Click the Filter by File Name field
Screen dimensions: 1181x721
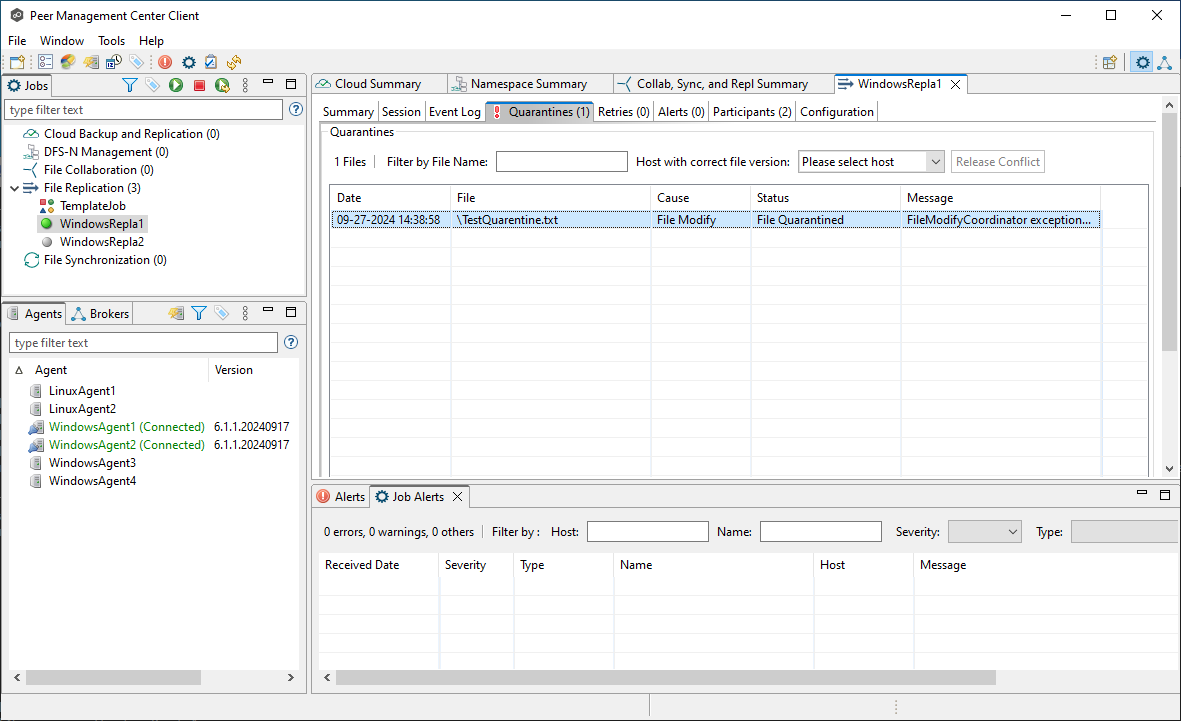[x=561, y=162]
